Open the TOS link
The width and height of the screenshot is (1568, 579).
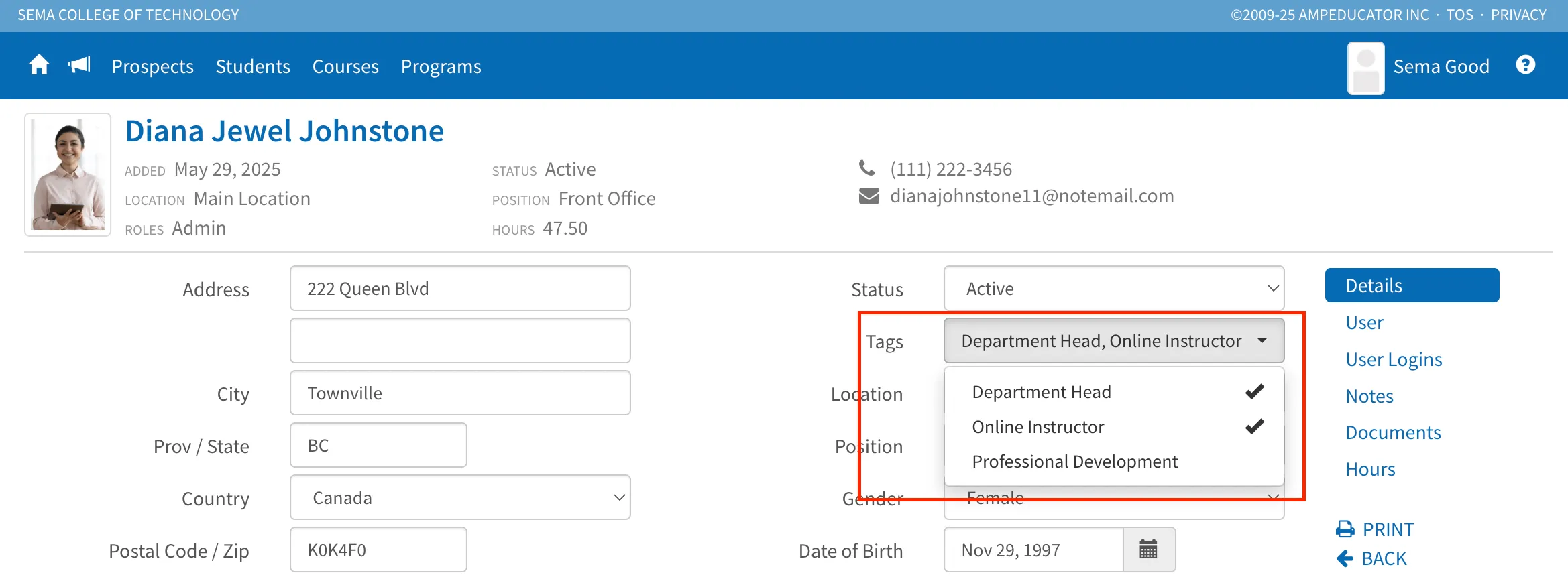1460,15
